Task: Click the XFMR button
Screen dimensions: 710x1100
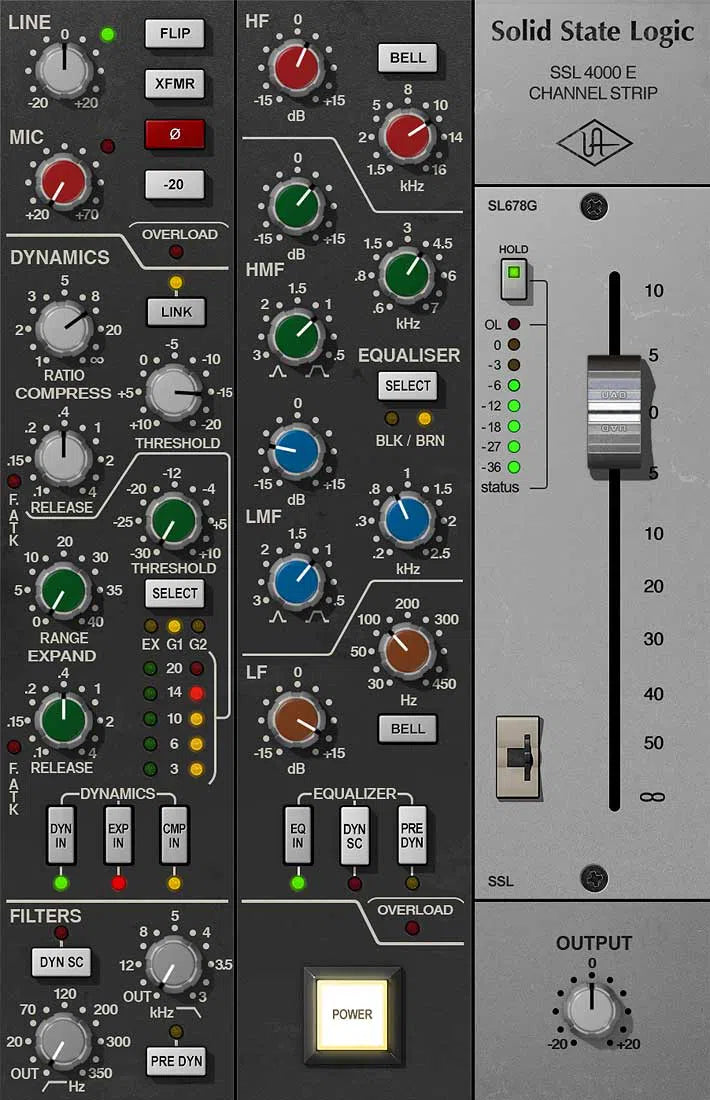Action: point(174,83)
